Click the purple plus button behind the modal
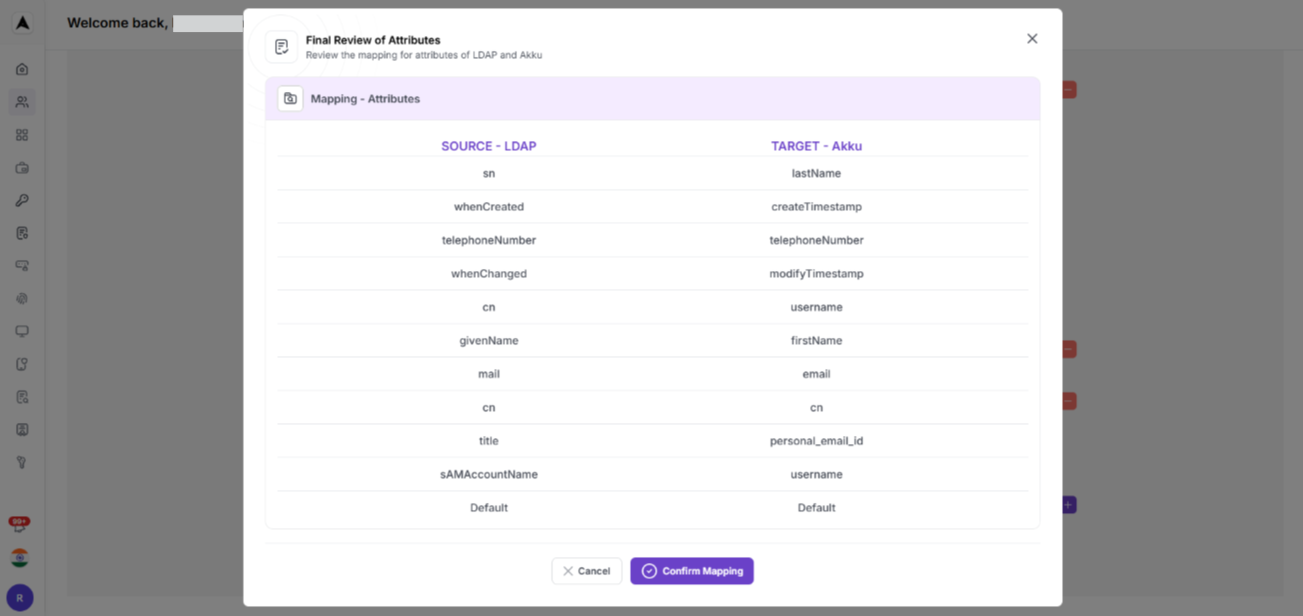This screenshot has height=616, width=1303. tap(1066, 505)
